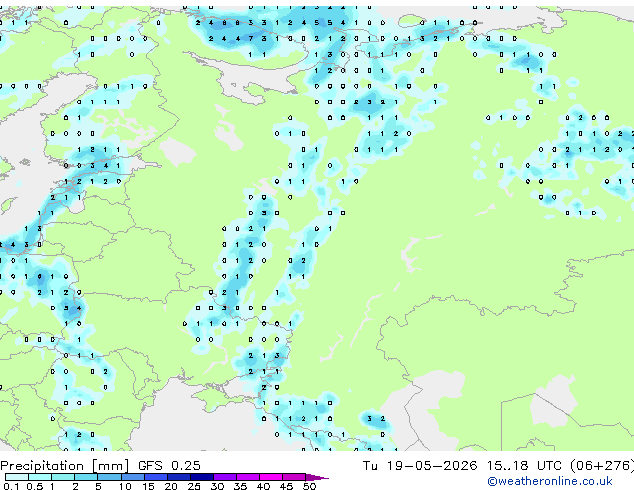Click the '40' legend scale label
The image size is (634, 490).
[263, 486]
